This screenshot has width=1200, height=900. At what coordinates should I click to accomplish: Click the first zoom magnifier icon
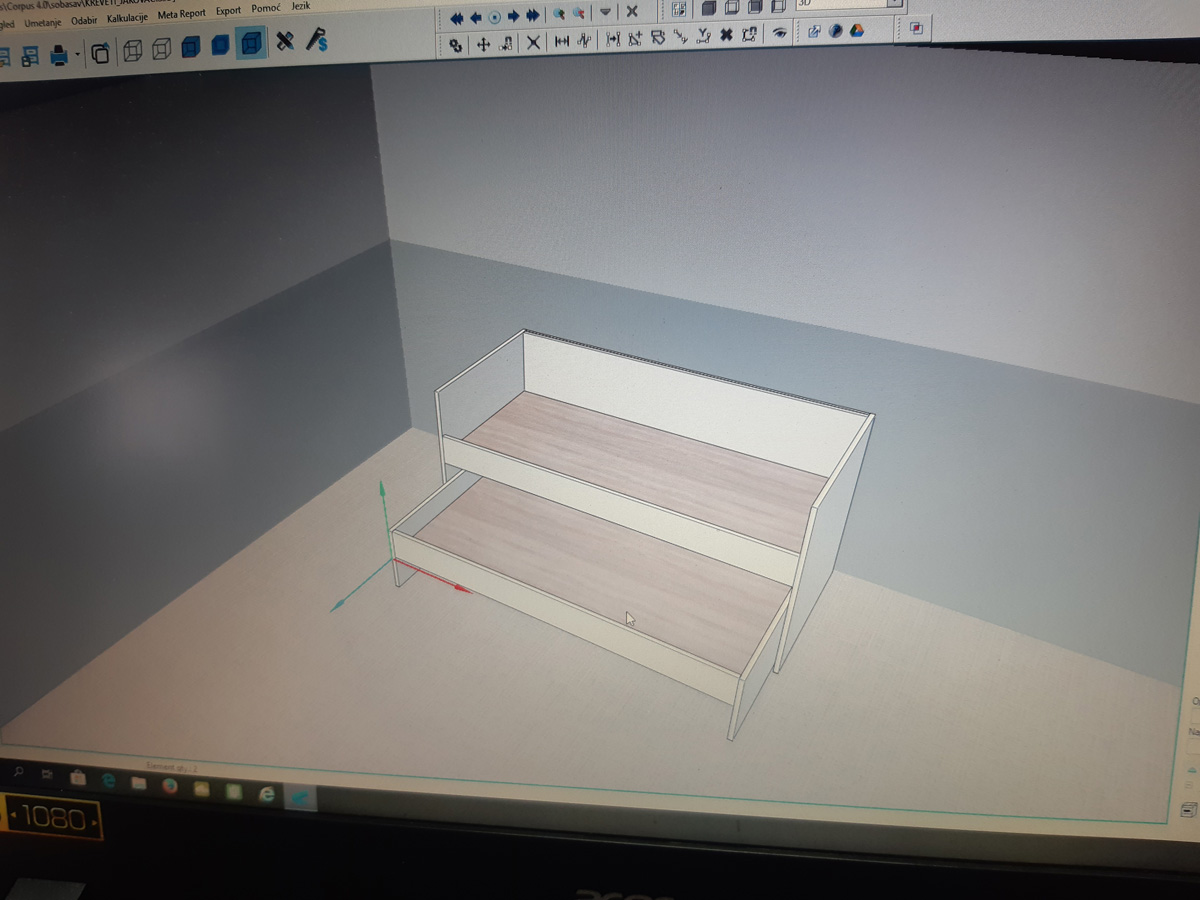point(559,15)
